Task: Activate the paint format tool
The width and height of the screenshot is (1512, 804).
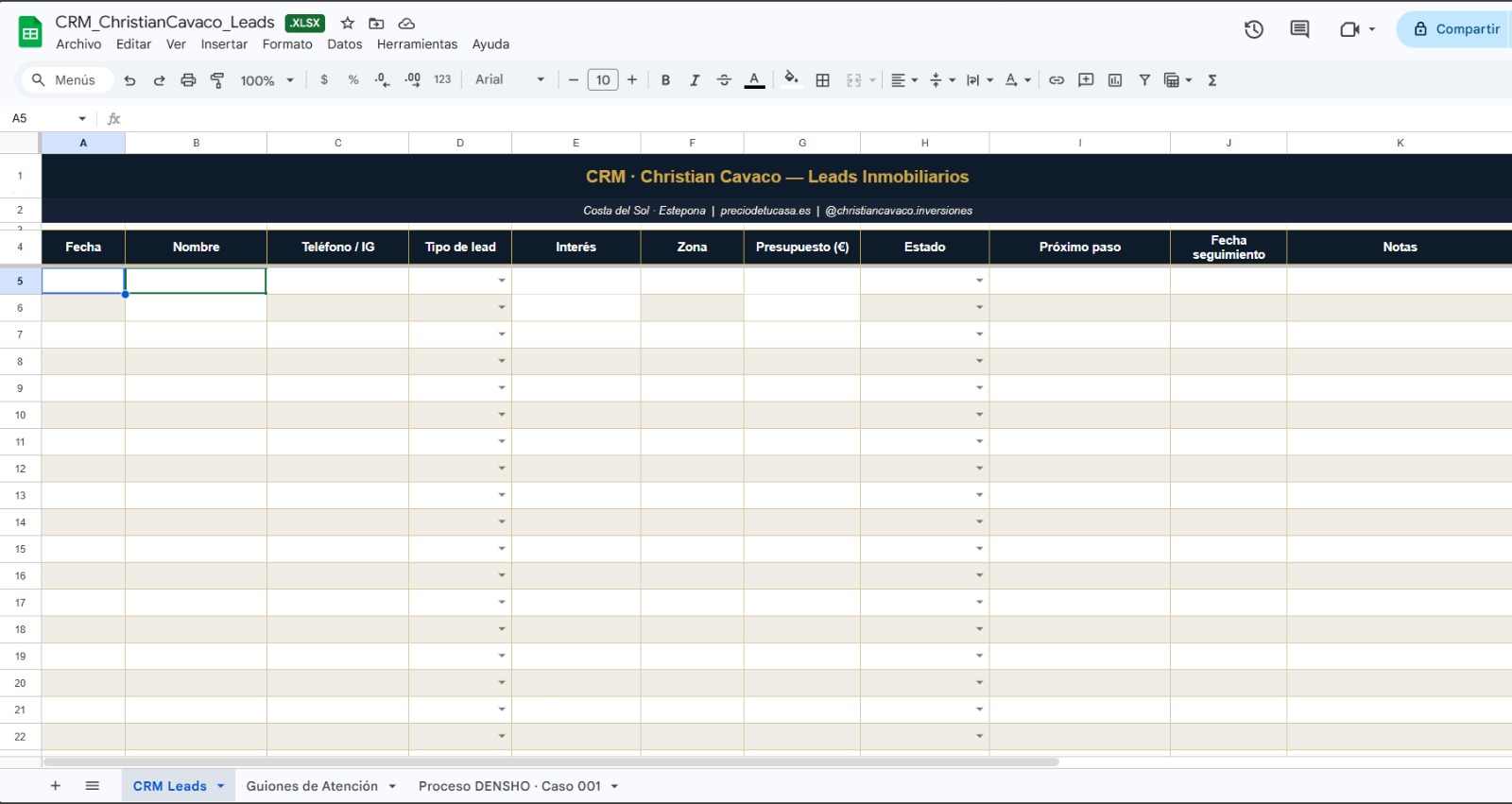Action: pyautogui.click(x=217, y=80)
